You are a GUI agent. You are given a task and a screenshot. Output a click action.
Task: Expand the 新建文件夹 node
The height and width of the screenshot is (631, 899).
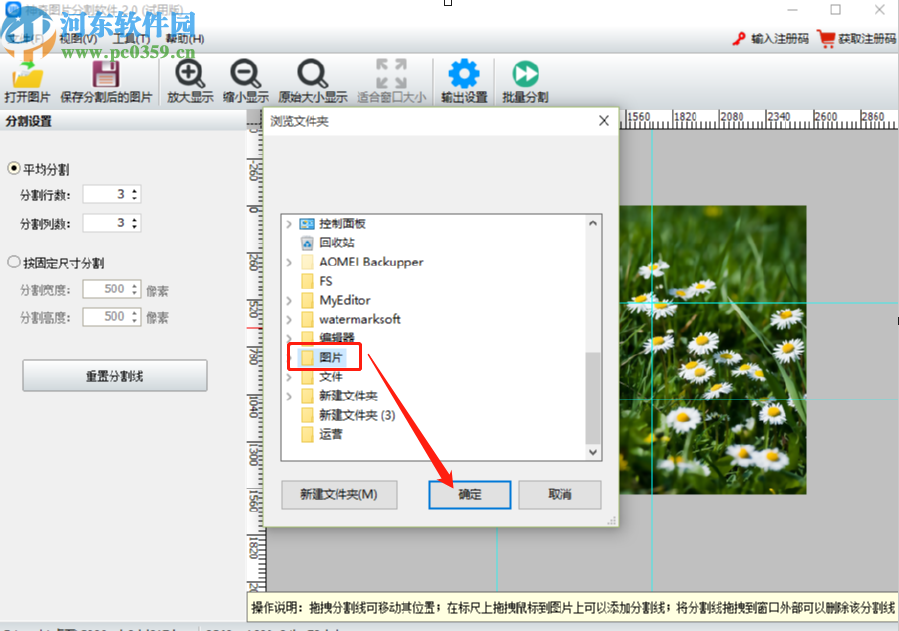click(289, 395)
